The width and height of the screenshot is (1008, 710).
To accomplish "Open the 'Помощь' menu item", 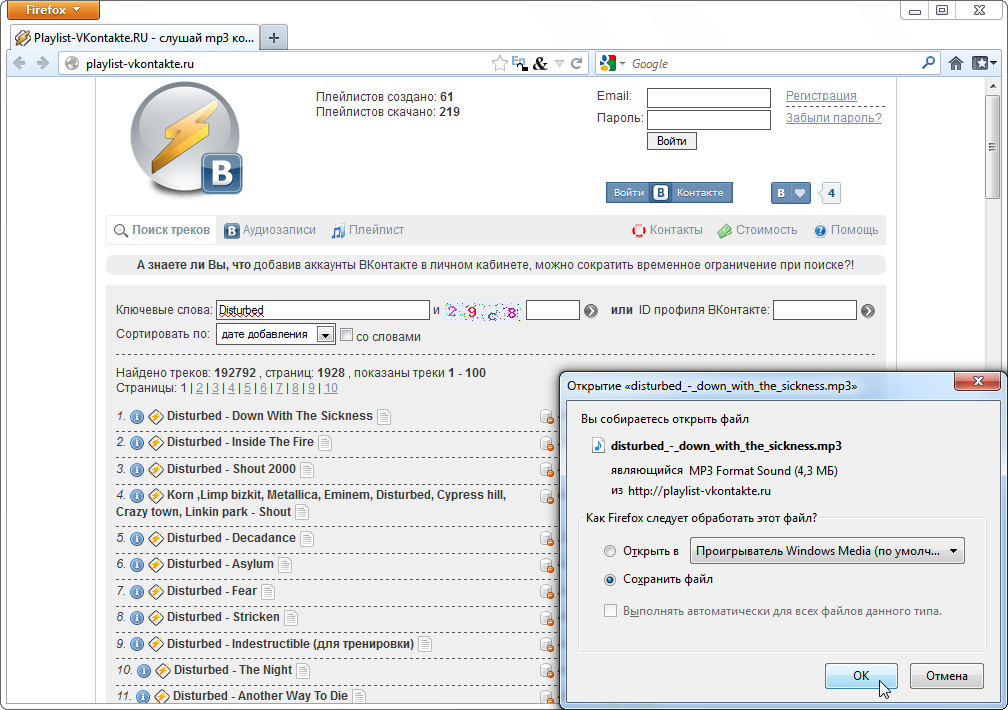I will pyautogui.click(x=846, y=230).
